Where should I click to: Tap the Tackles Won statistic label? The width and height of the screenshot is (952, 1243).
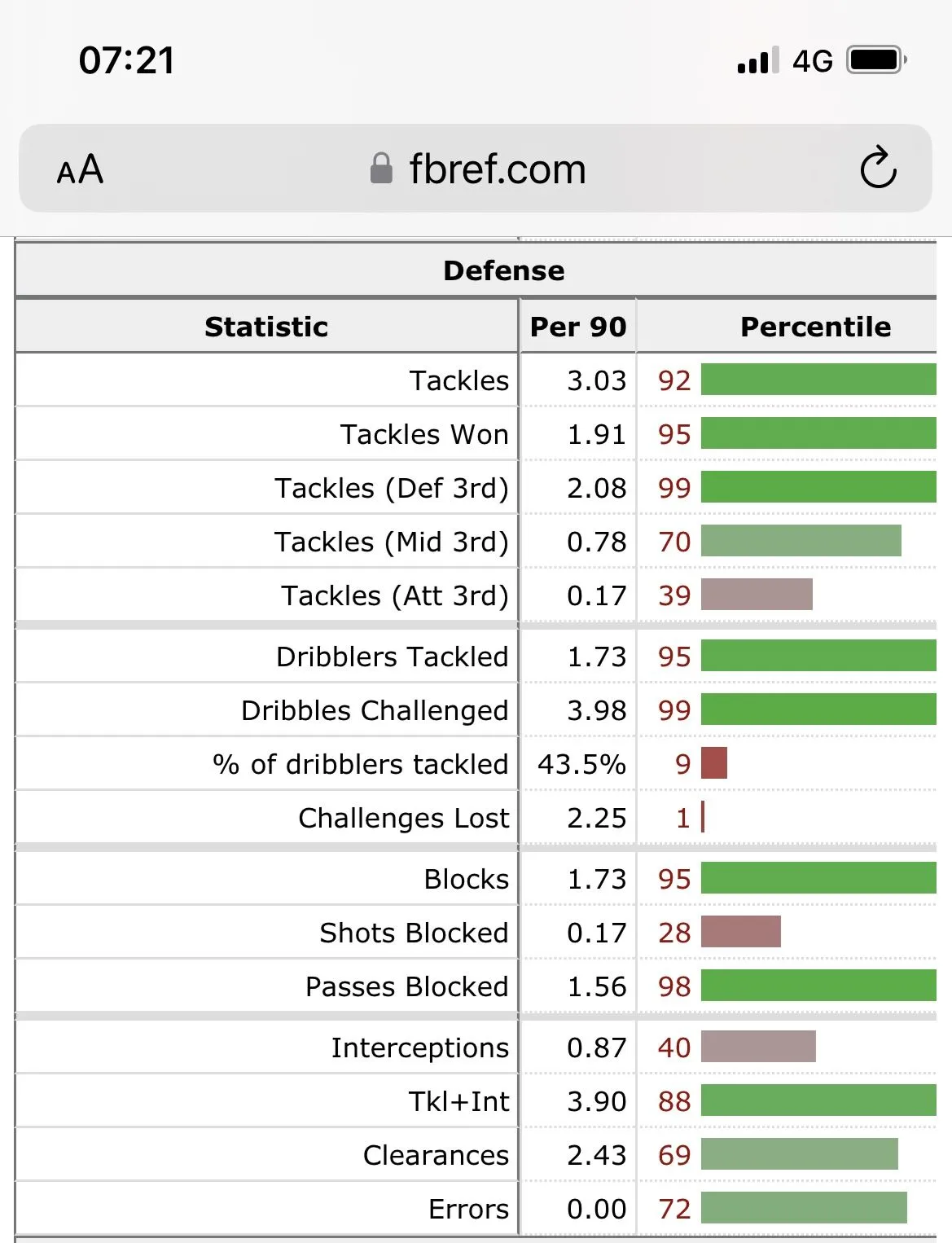coord(424,434)
